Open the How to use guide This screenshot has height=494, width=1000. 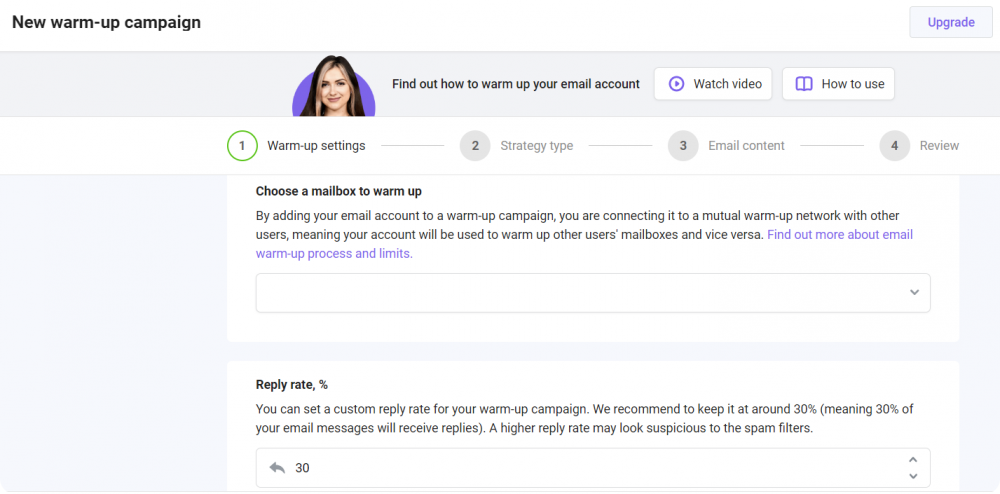click(838, 84)
